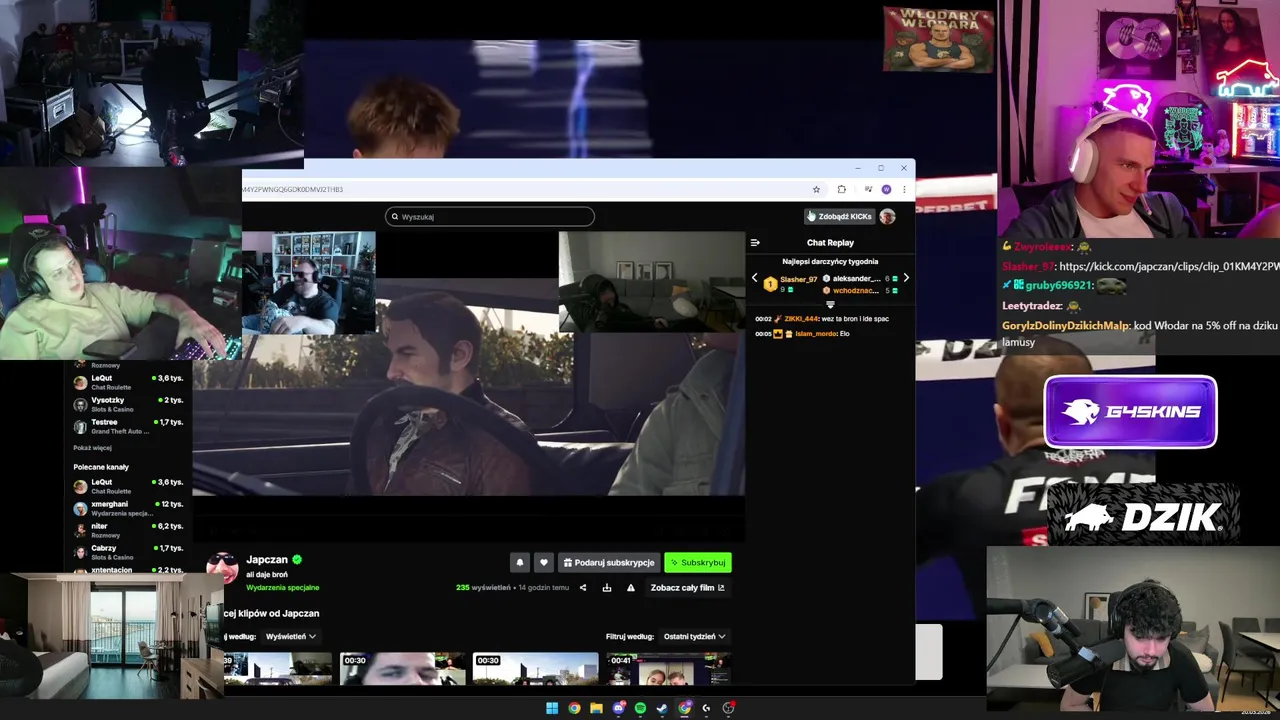
Task: Open the Windows Start menu
Action: tap(552, 708)
